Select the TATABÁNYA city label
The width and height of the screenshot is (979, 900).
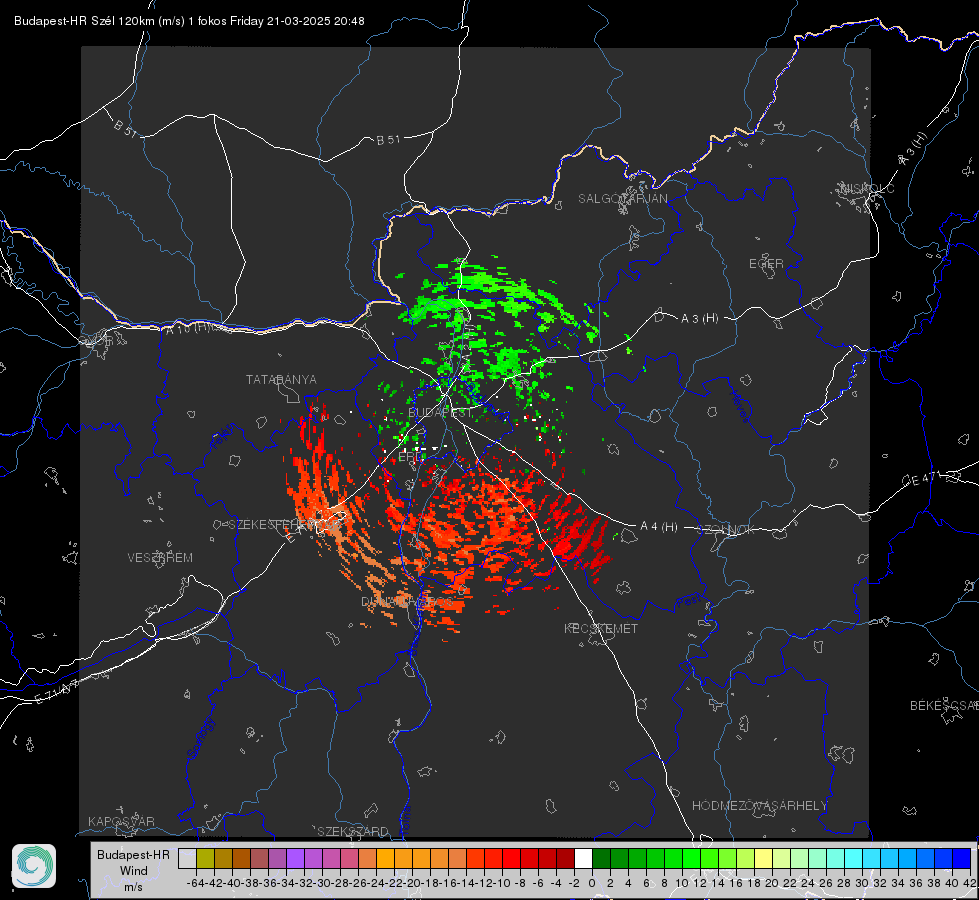pyautogui.click(x=281, y=380)
